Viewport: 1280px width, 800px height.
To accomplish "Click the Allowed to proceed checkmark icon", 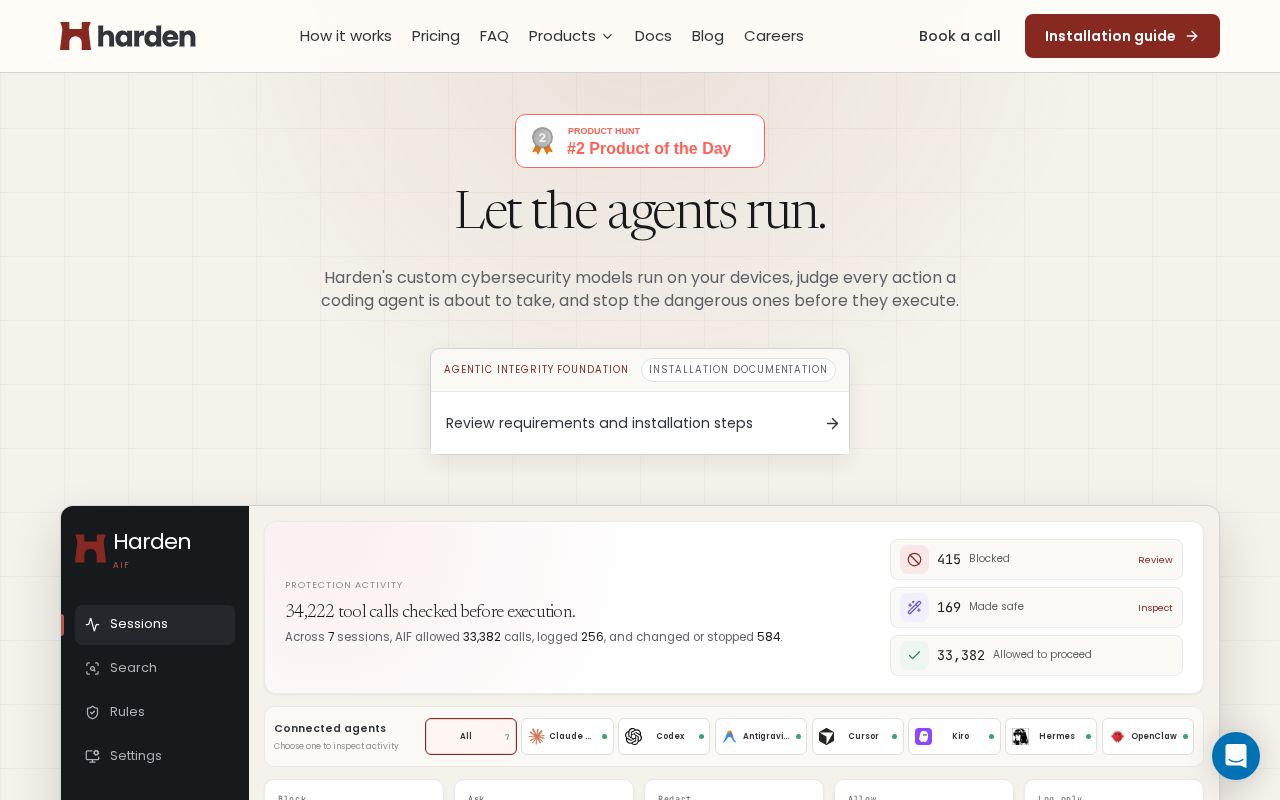I will [x=914, y=655].
